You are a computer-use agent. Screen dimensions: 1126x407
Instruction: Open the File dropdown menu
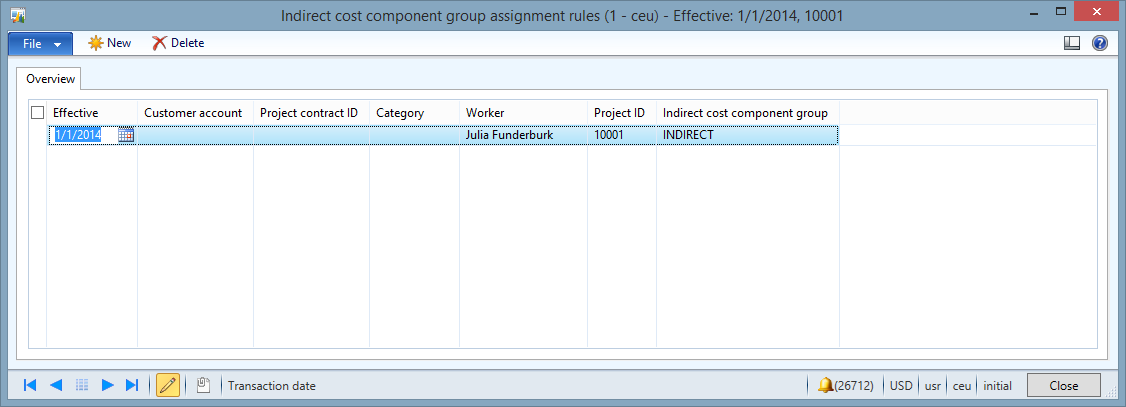pyautogui.click(x=40, y=43)
